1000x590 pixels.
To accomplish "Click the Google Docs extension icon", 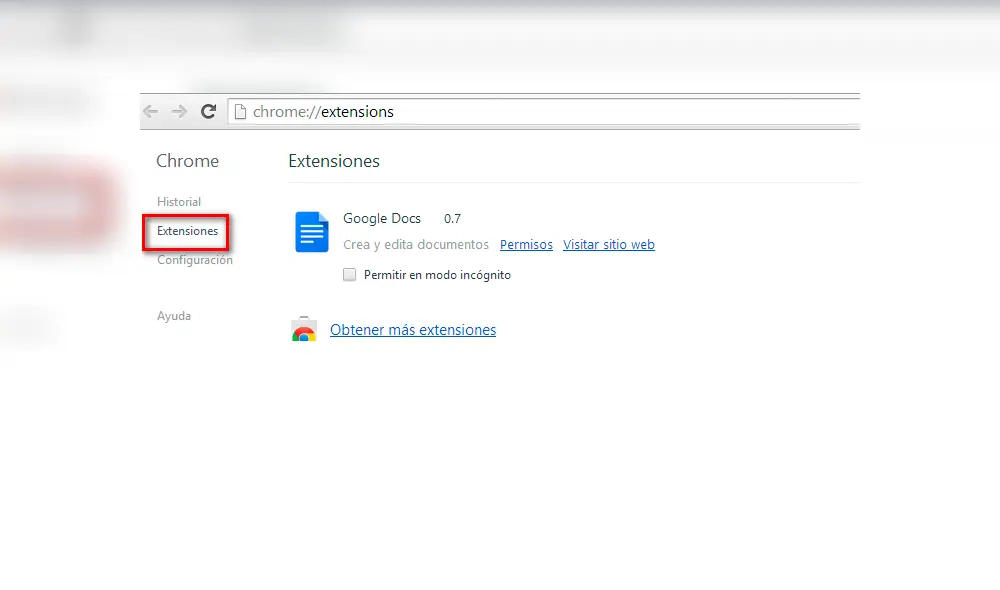I will coord(311,231).
